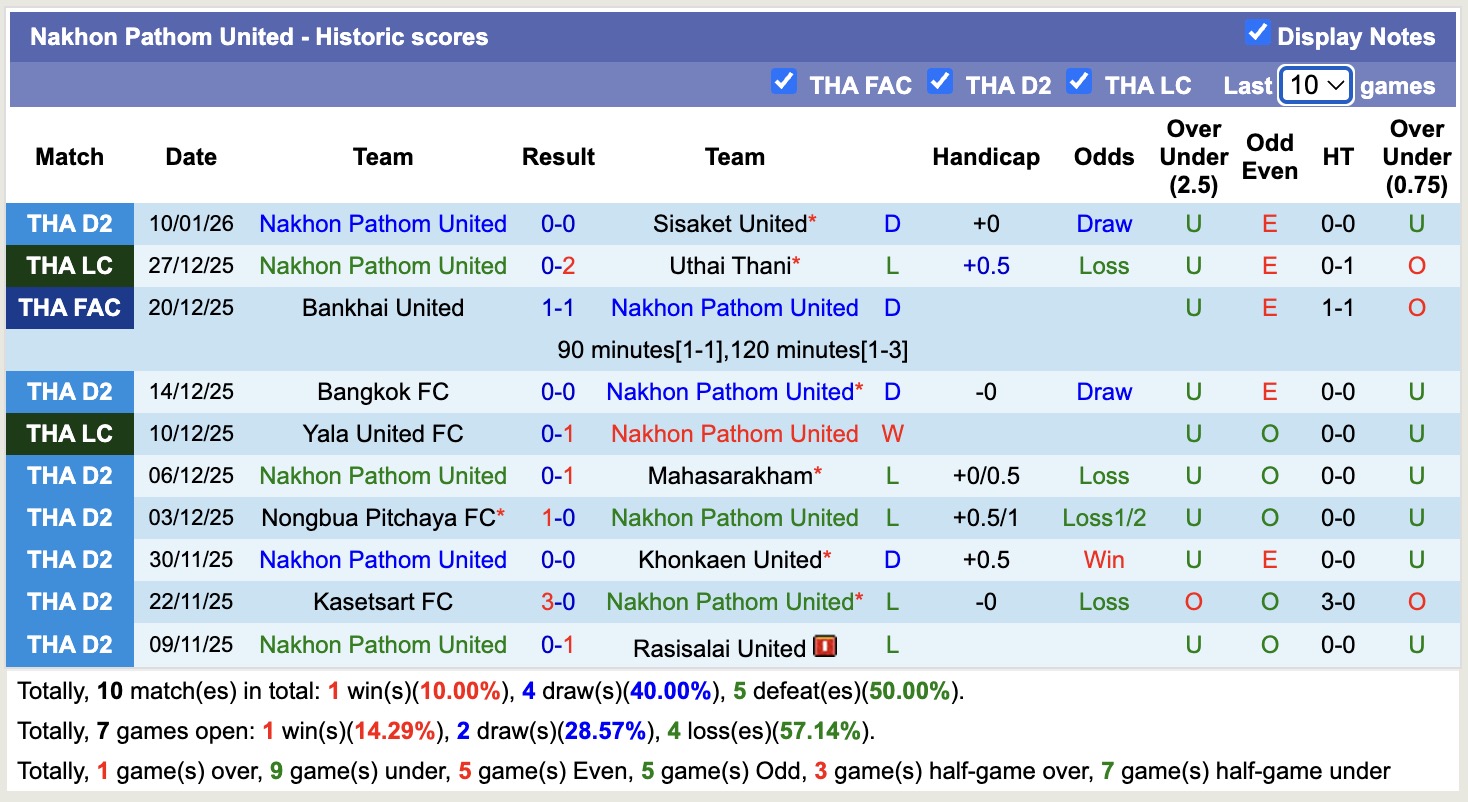The width and height of the screenshot is (1468, 802).
Task: Click the THA D2 badge on the Rasisalai United row
Action: pos(69,645)
